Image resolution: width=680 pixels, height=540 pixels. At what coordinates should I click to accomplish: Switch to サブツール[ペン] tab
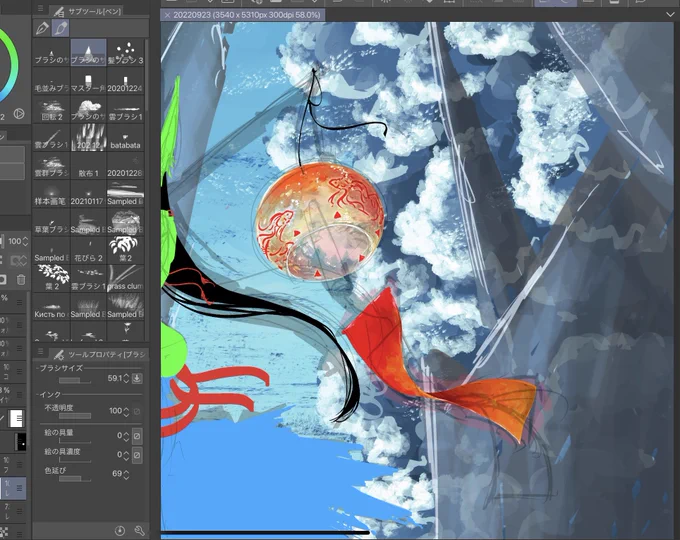(x=87, y=11)
